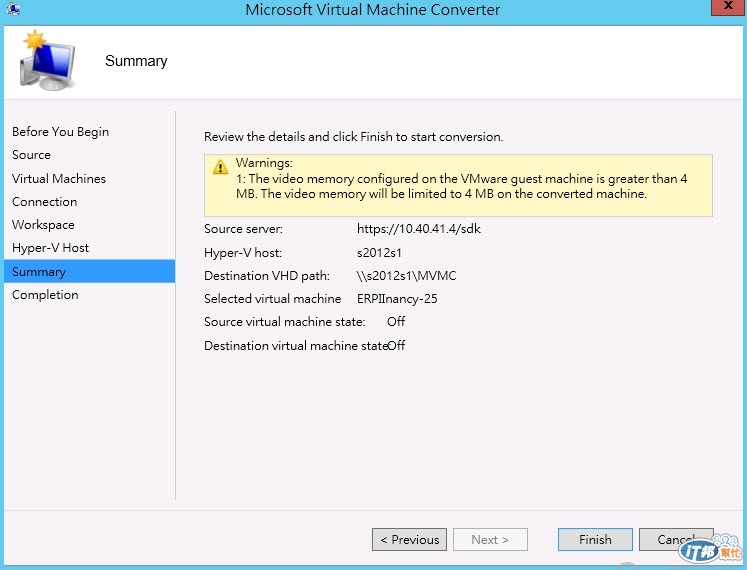747x570 pixels.
Task: Go back with the Previous button
Action: [409, 539]
